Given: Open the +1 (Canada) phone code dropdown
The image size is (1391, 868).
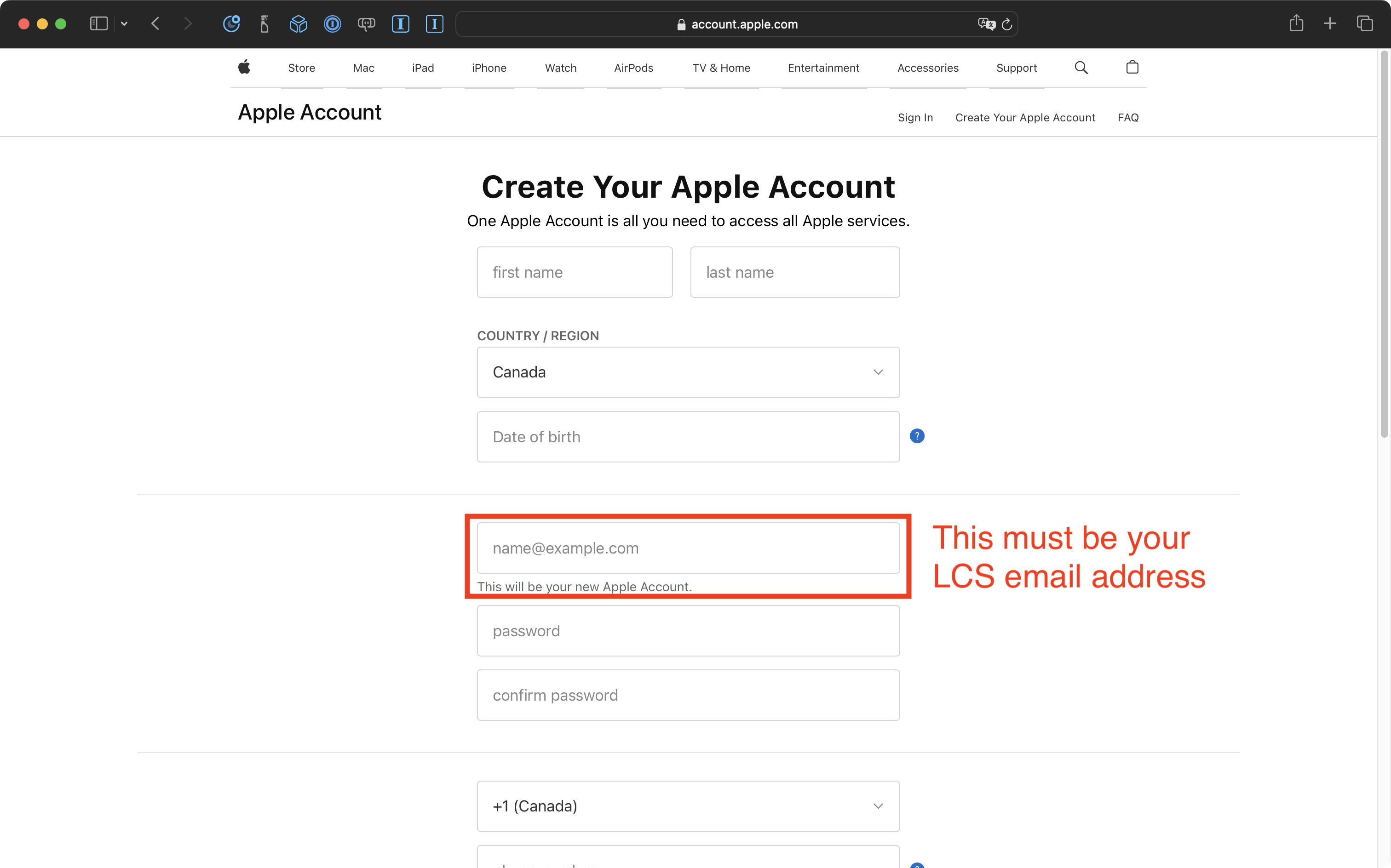Looking at the screenshot, I should point(688,806).
